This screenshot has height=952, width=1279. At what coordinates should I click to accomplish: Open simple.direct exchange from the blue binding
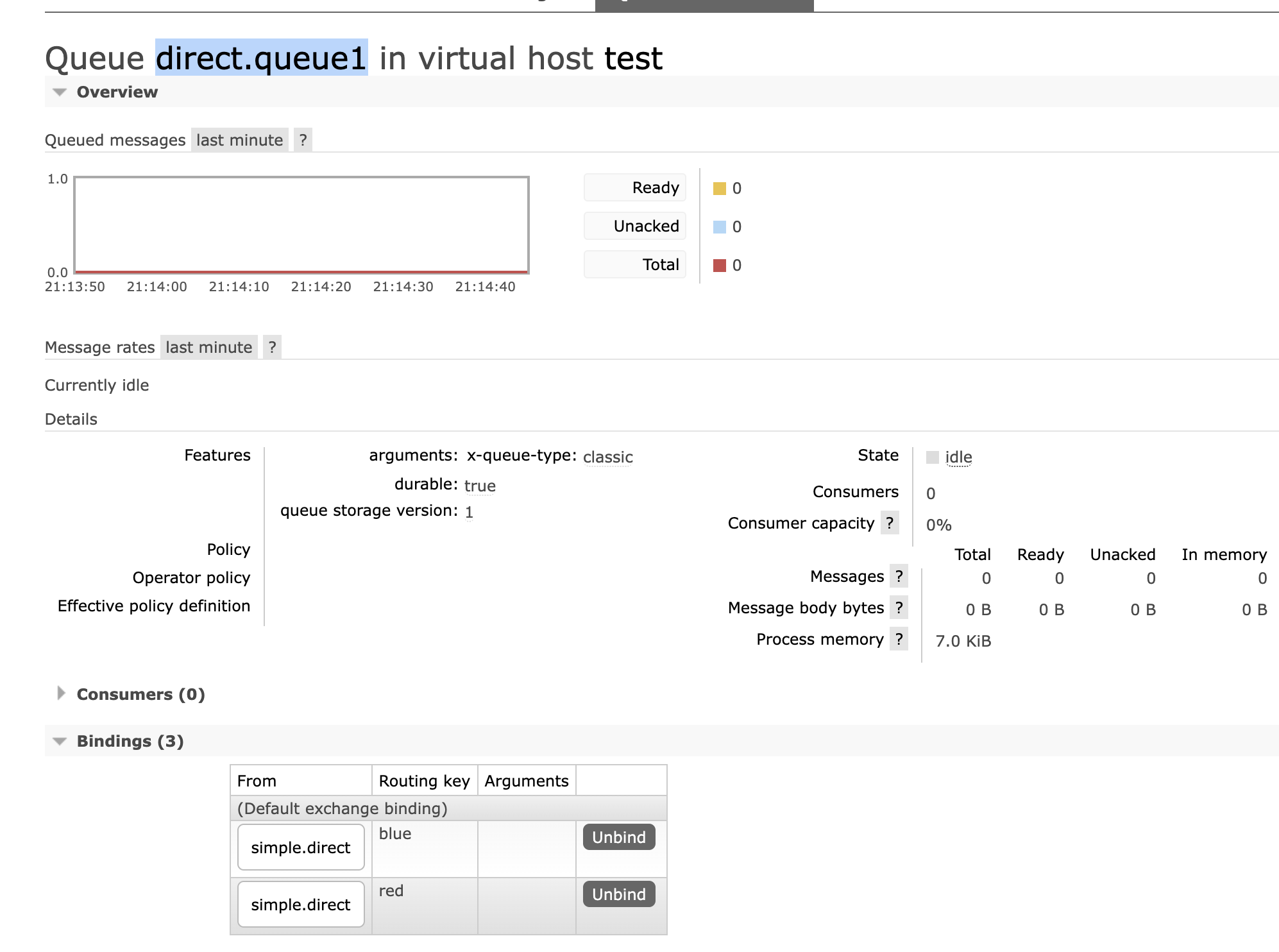pos(300,847)
